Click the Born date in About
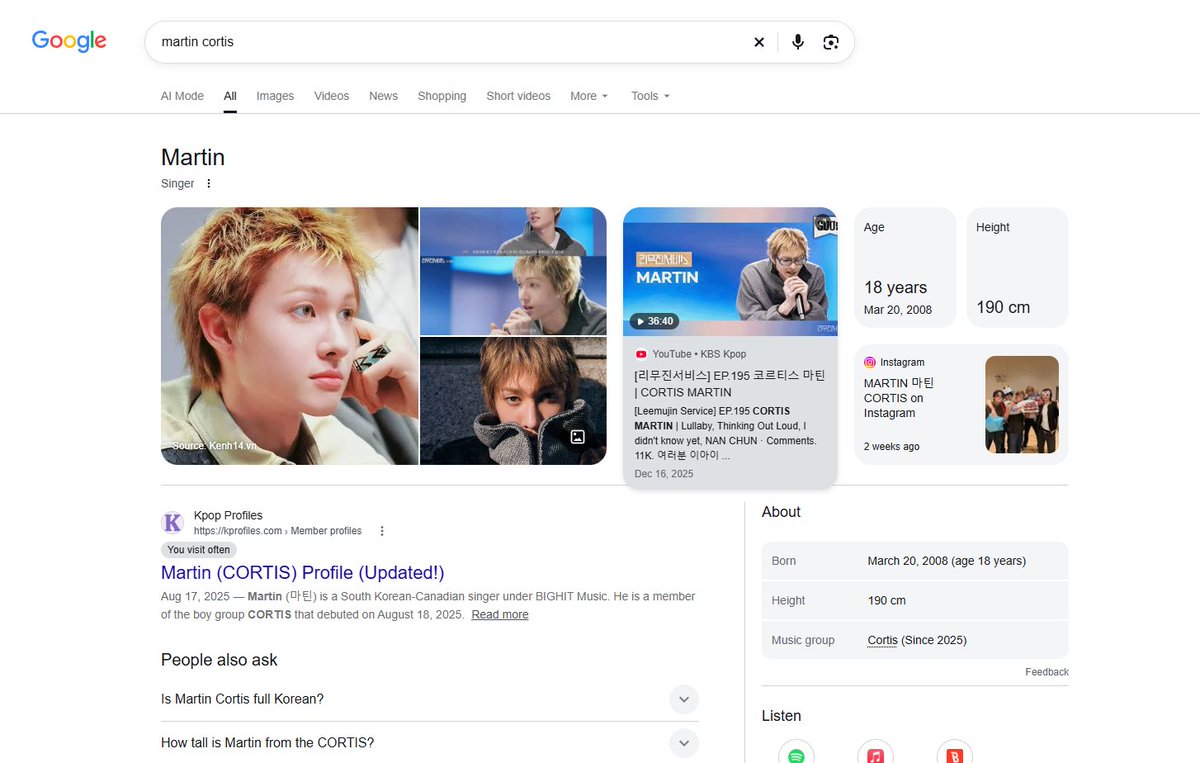The height and width of the screenshot is (763, 1200). [x=947, y=561]
